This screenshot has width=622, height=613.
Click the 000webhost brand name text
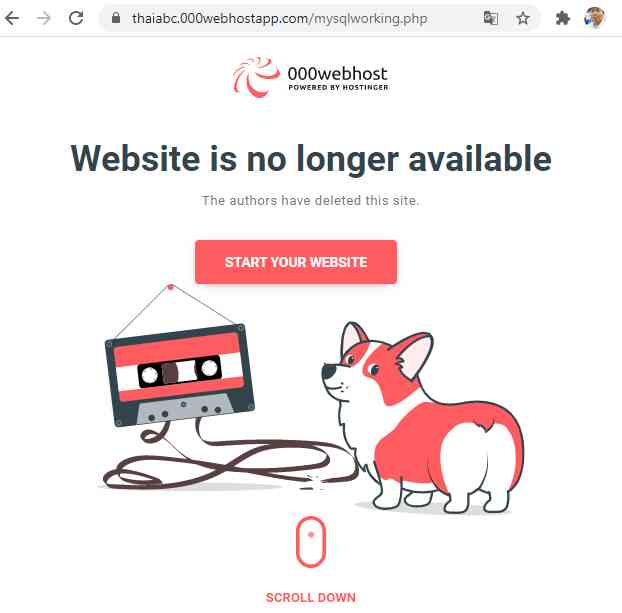click(x=338, y=74)
